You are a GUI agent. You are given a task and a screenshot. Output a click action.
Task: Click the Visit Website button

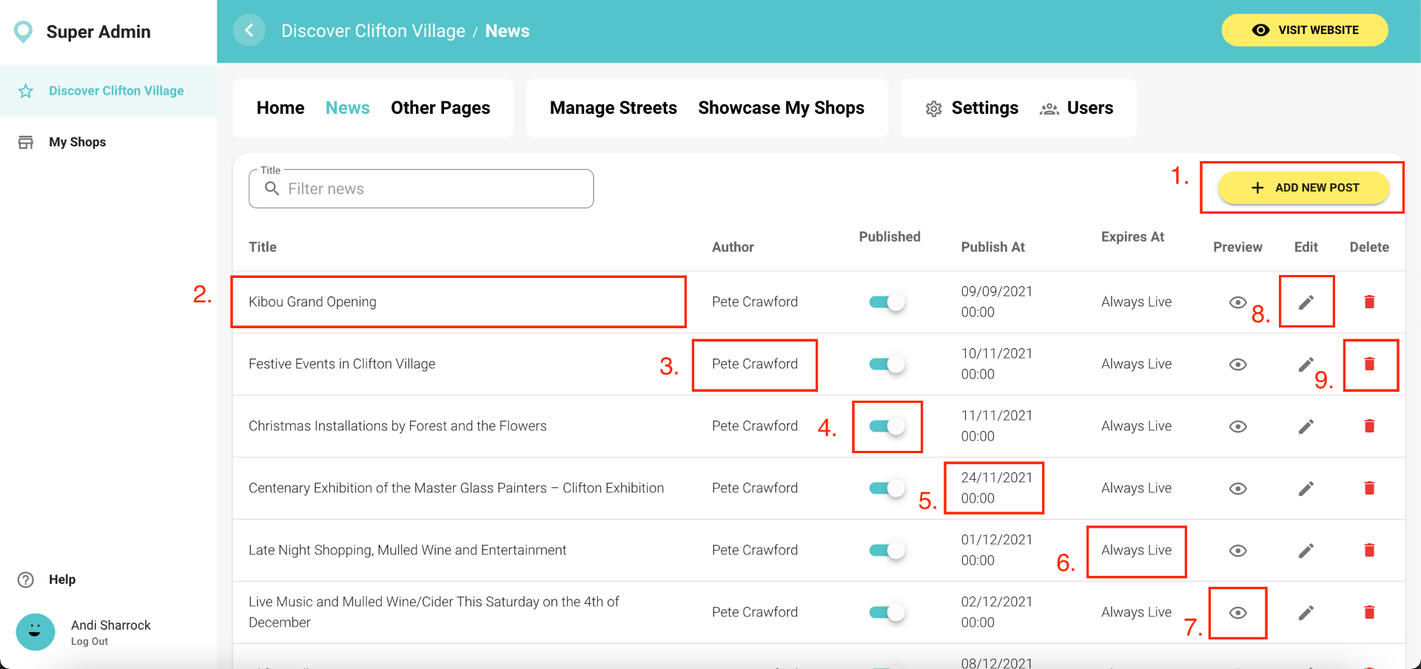[x=1304, y=30]
